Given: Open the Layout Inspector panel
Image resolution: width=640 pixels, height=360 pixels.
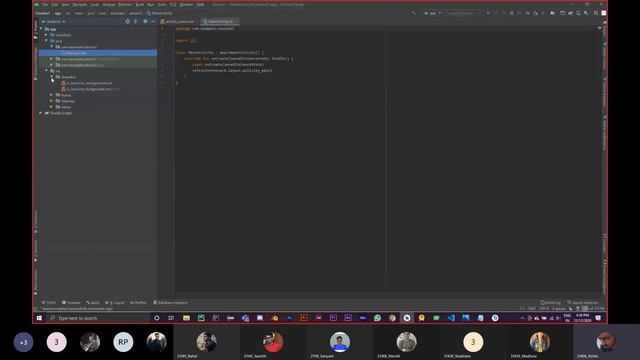Looking at the screenshot, I should point(583,302).
